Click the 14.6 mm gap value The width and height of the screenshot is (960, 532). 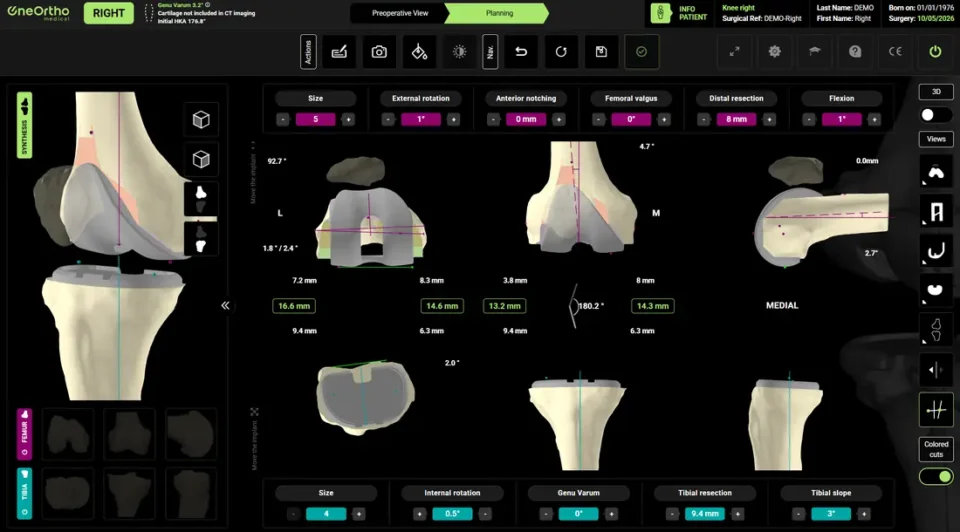coord(442,305)
